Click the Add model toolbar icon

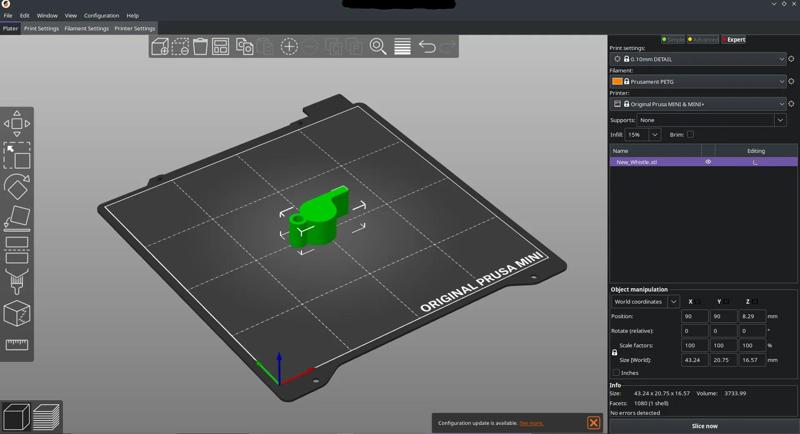(x=160, y=47)
